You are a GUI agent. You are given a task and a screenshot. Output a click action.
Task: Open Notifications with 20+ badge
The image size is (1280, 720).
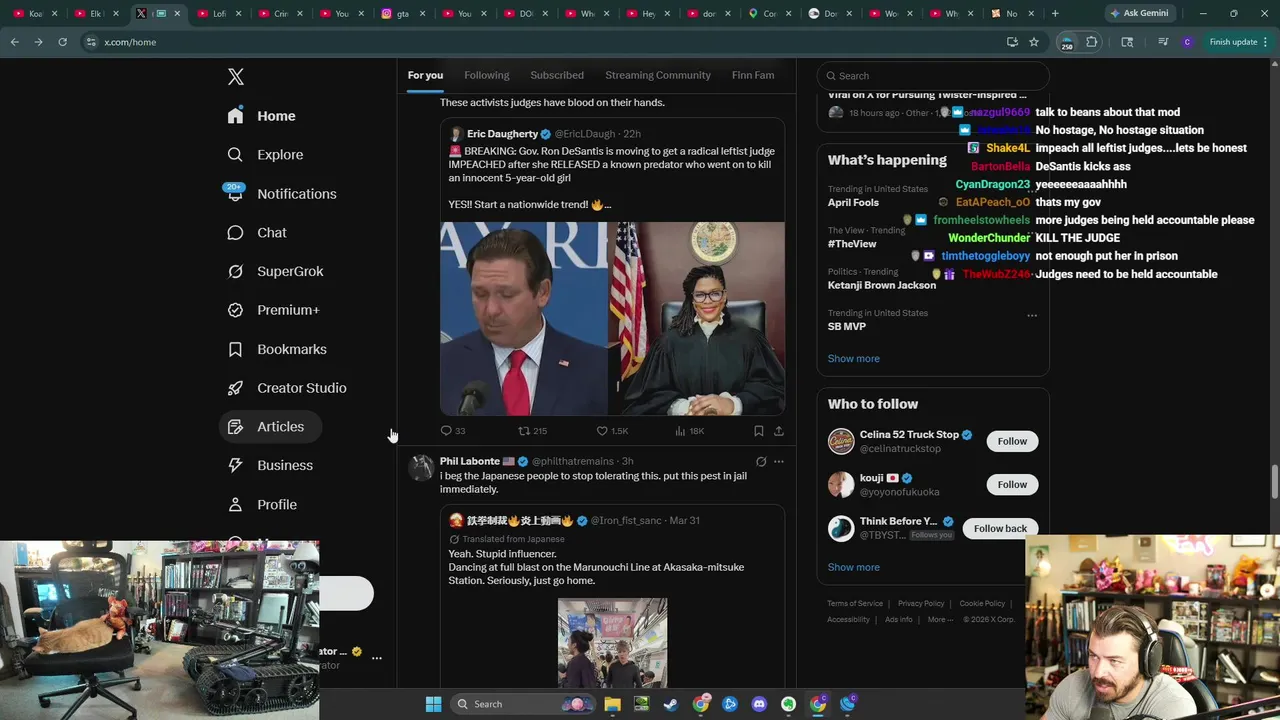tap(281, 194)
